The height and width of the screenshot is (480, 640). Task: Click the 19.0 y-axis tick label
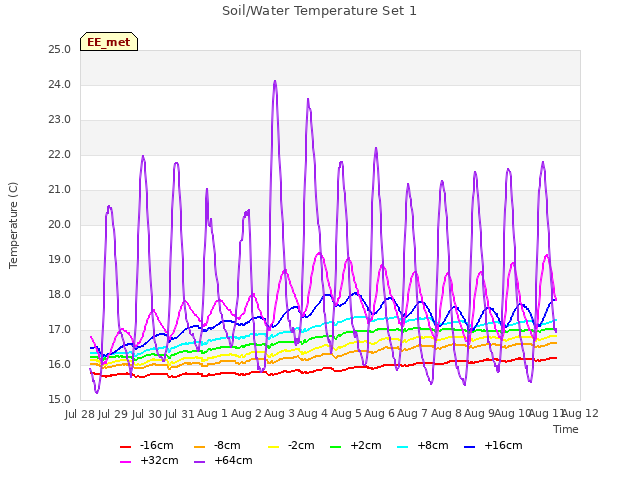(x=60, y=260)
